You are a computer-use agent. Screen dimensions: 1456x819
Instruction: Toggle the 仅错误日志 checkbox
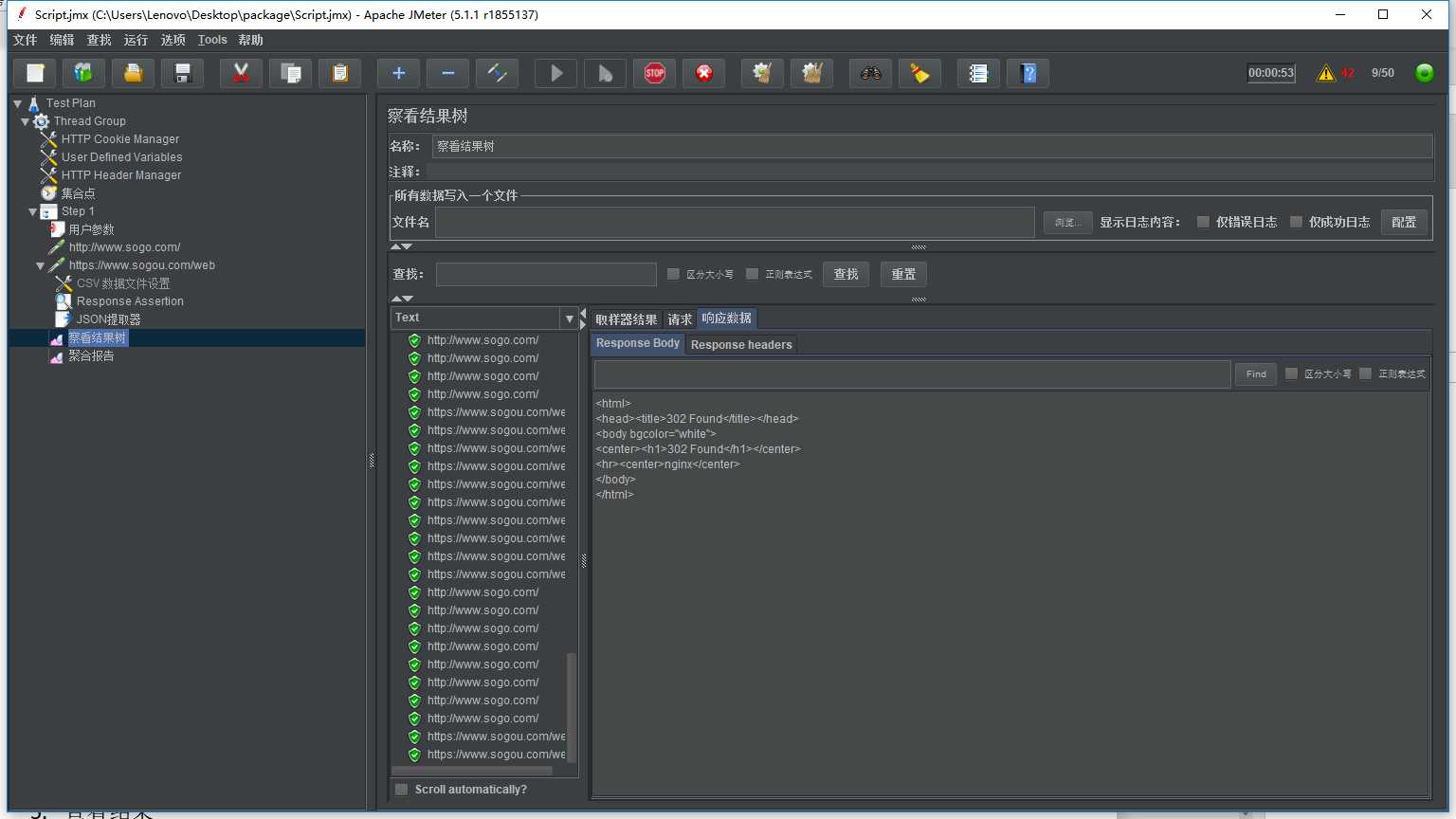tap(1203, 222)
